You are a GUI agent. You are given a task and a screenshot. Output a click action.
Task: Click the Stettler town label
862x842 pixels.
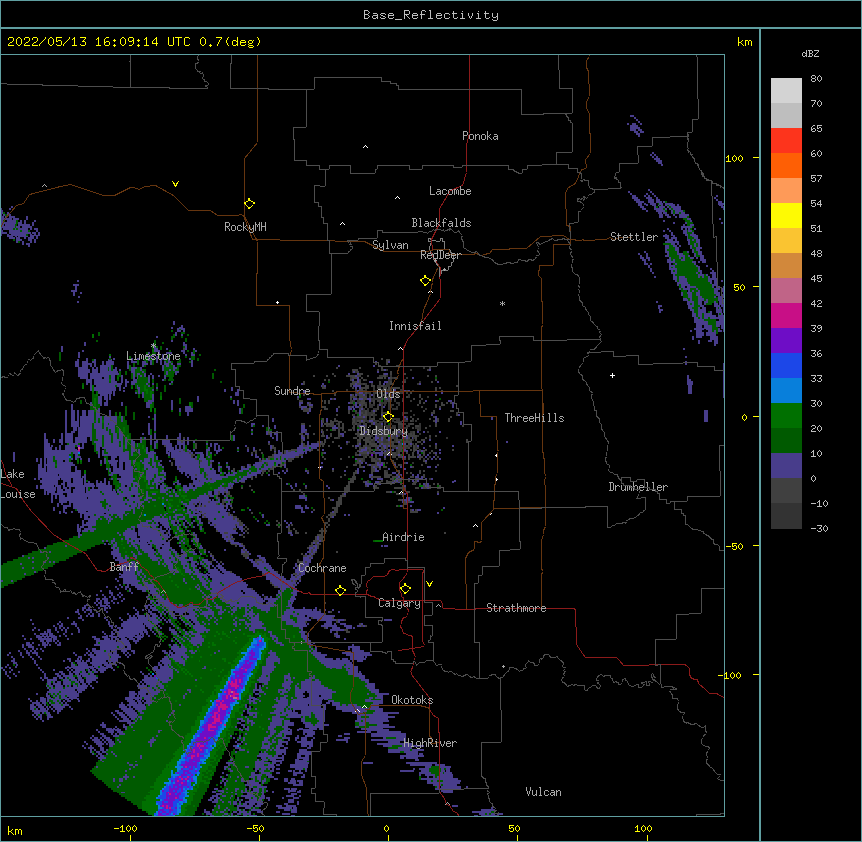[634, 237]
